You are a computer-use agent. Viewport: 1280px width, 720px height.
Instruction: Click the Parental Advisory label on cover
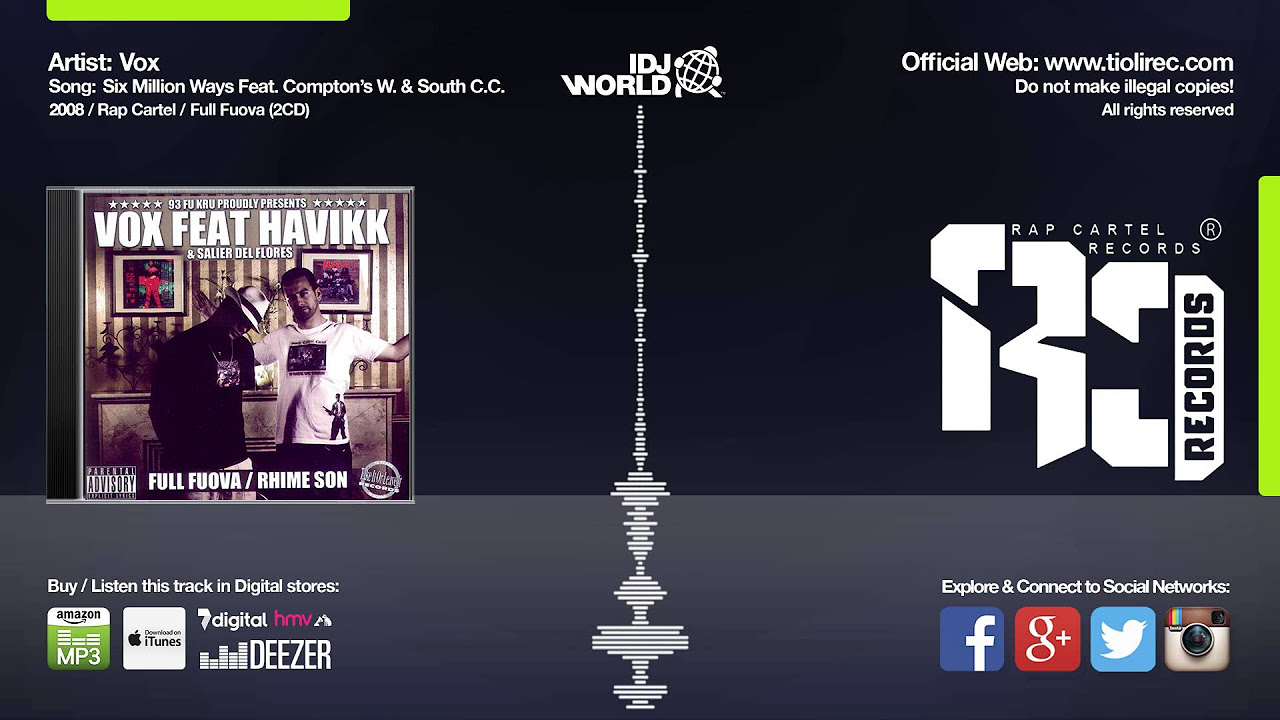[111, 481]
